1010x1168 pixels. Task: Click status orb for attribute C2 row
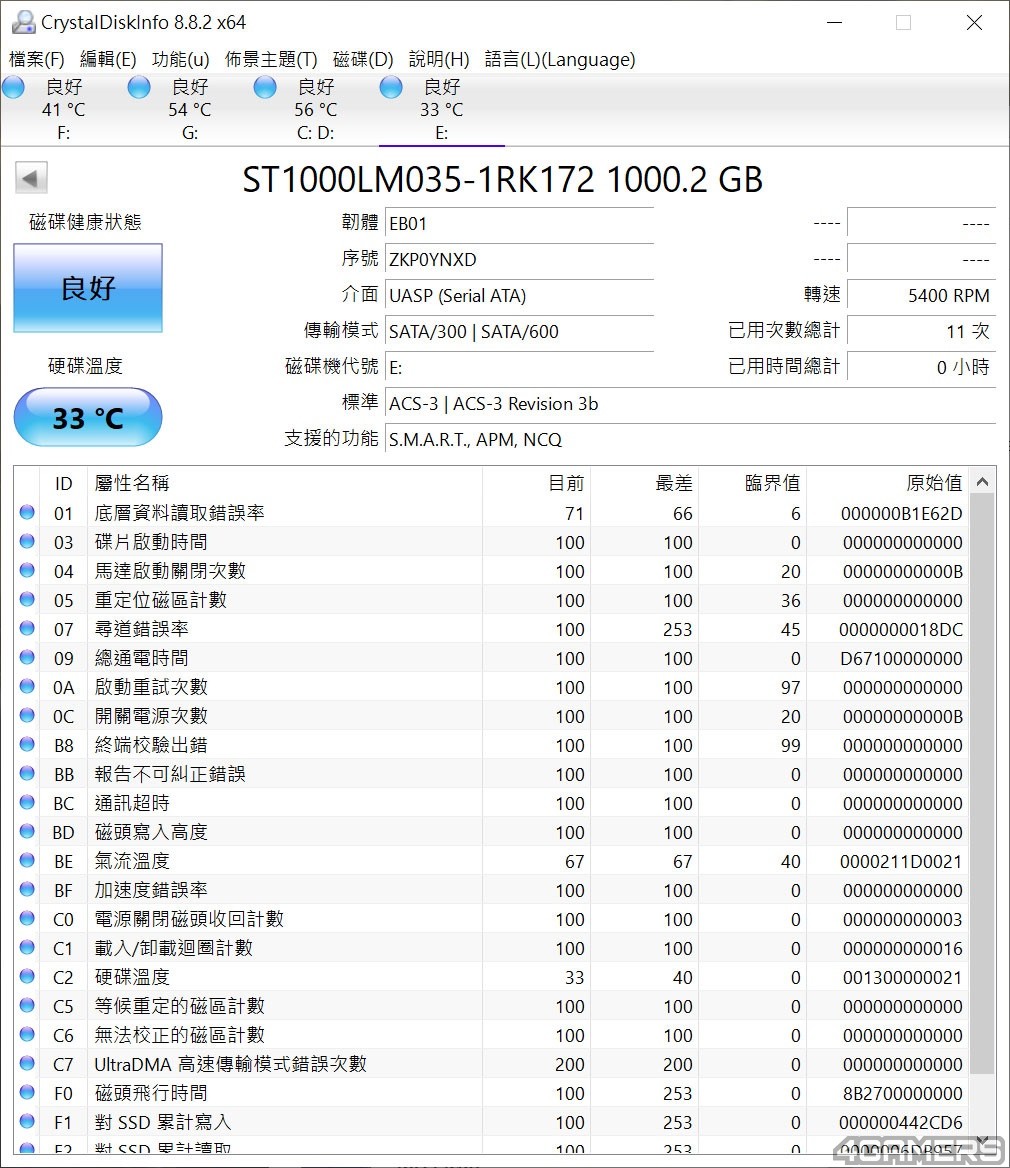(27, 977)
